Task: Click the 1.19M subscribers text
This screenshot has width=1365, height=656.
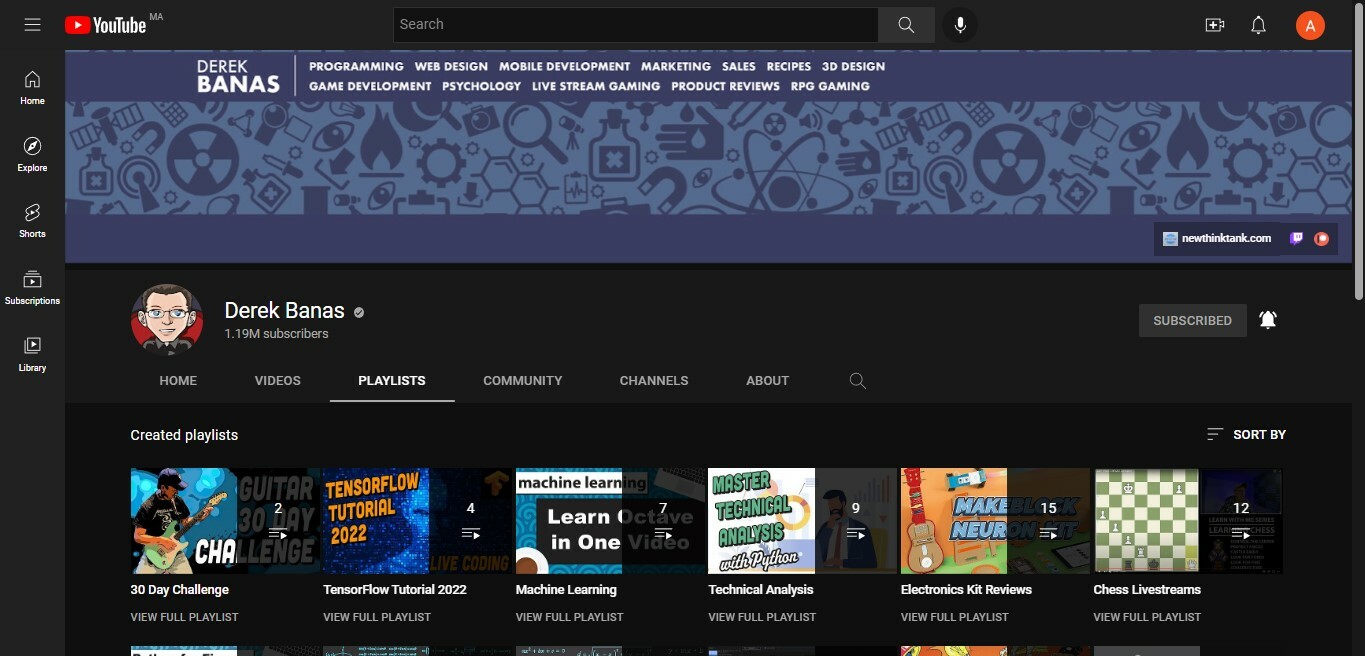Action: point(276,334)
